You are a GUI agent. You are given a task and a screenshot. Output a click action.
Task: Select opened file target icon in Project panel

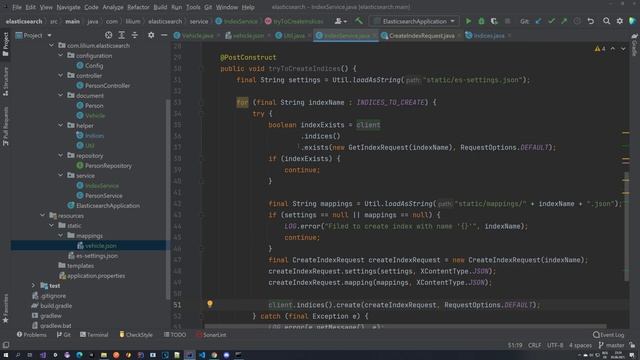(109, 36)
